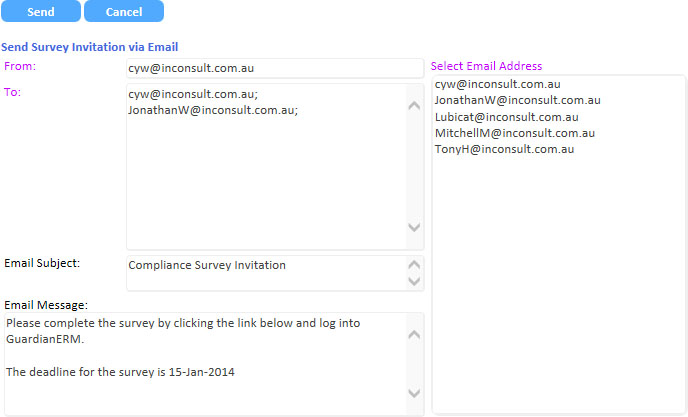Click inside the Email Message text area
The image size is (688, 417).
pyautogui.click(x=206, y=364)
